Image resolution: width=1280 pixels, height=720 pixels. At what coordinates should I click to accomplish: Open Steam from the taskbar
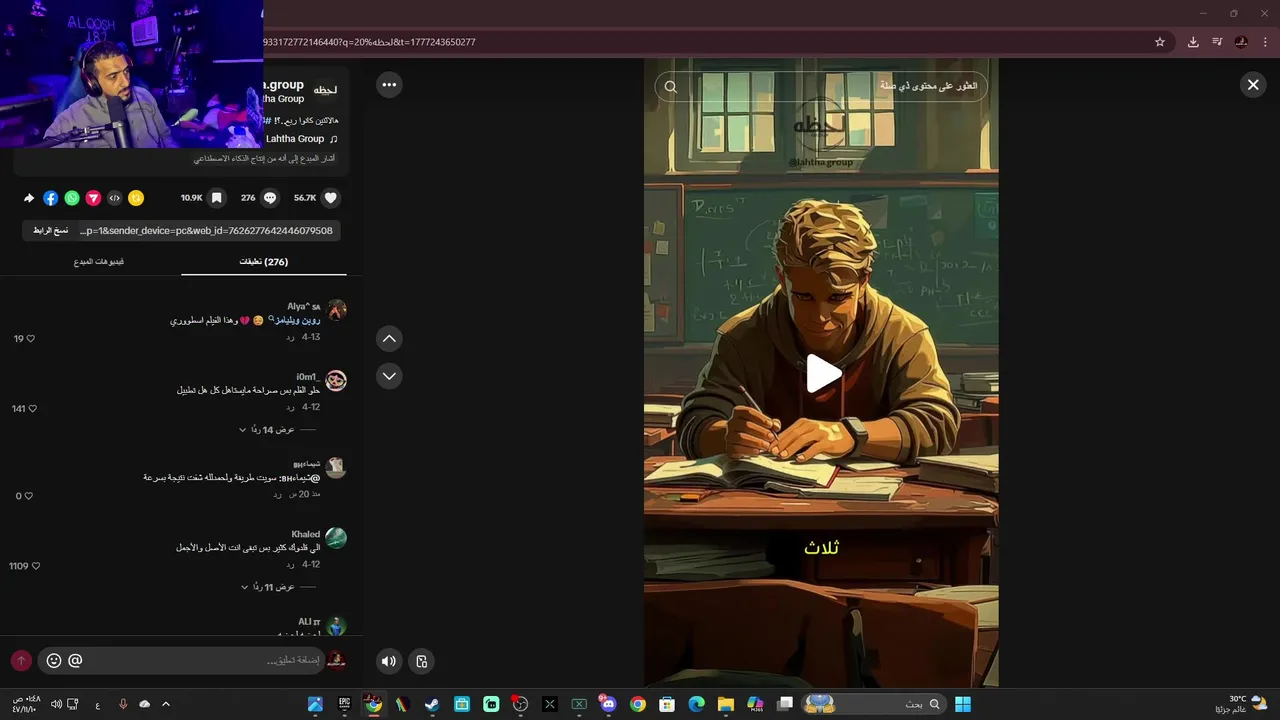(x=431, y=704)
